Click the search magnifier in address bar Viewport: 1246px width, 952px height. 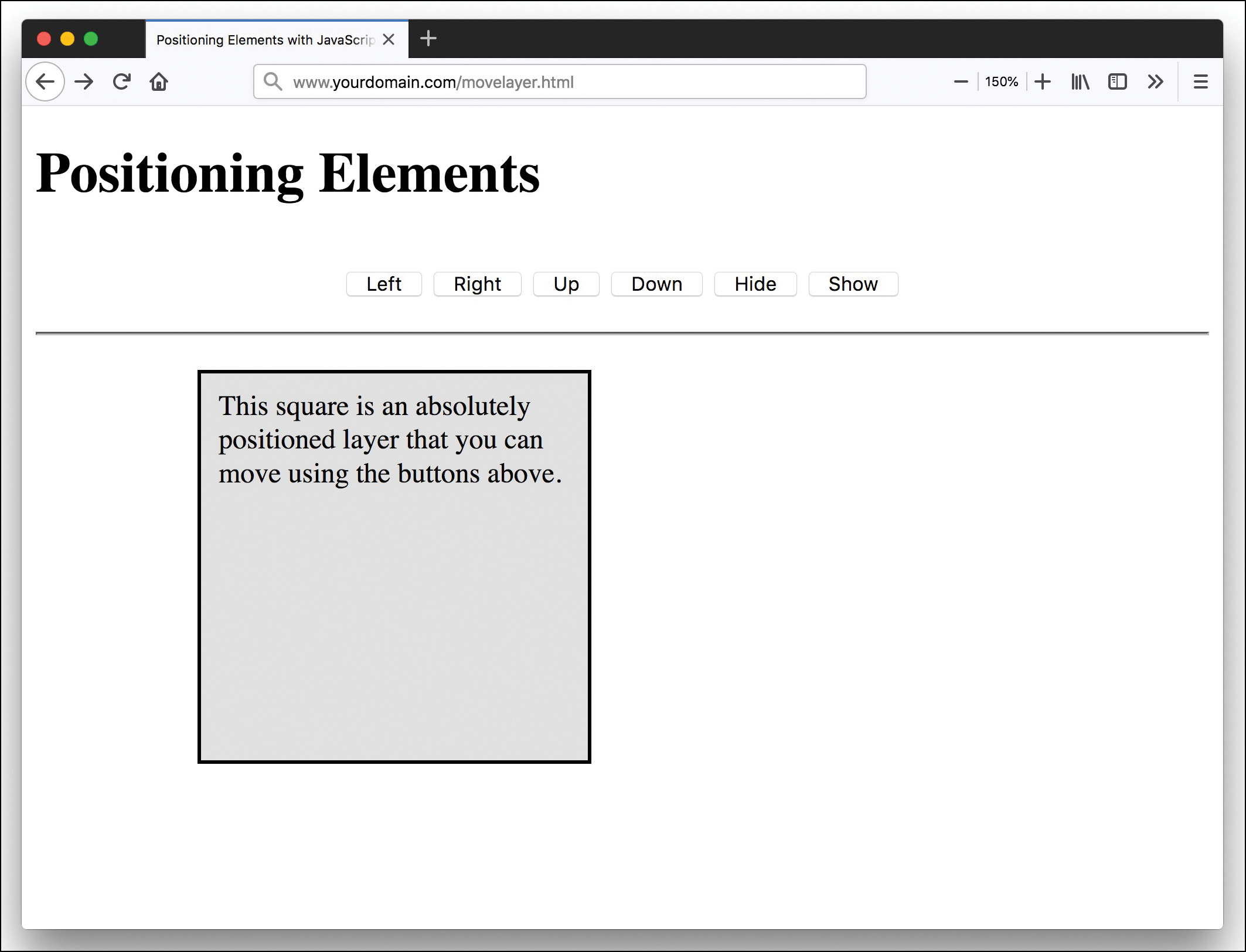point(272,81)
